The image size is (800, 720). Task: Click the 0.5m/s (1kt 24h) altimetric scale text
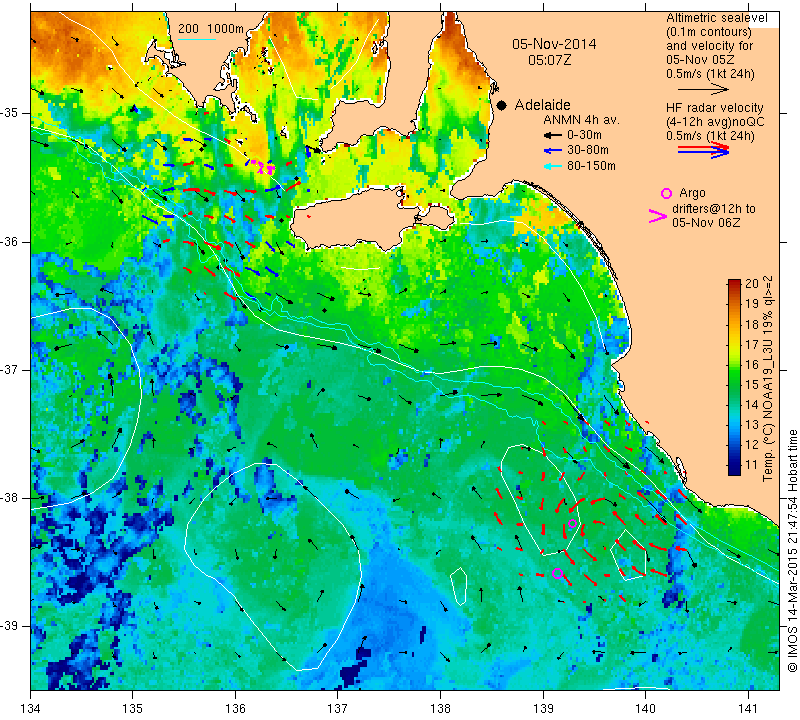click(x=710, y=74)
